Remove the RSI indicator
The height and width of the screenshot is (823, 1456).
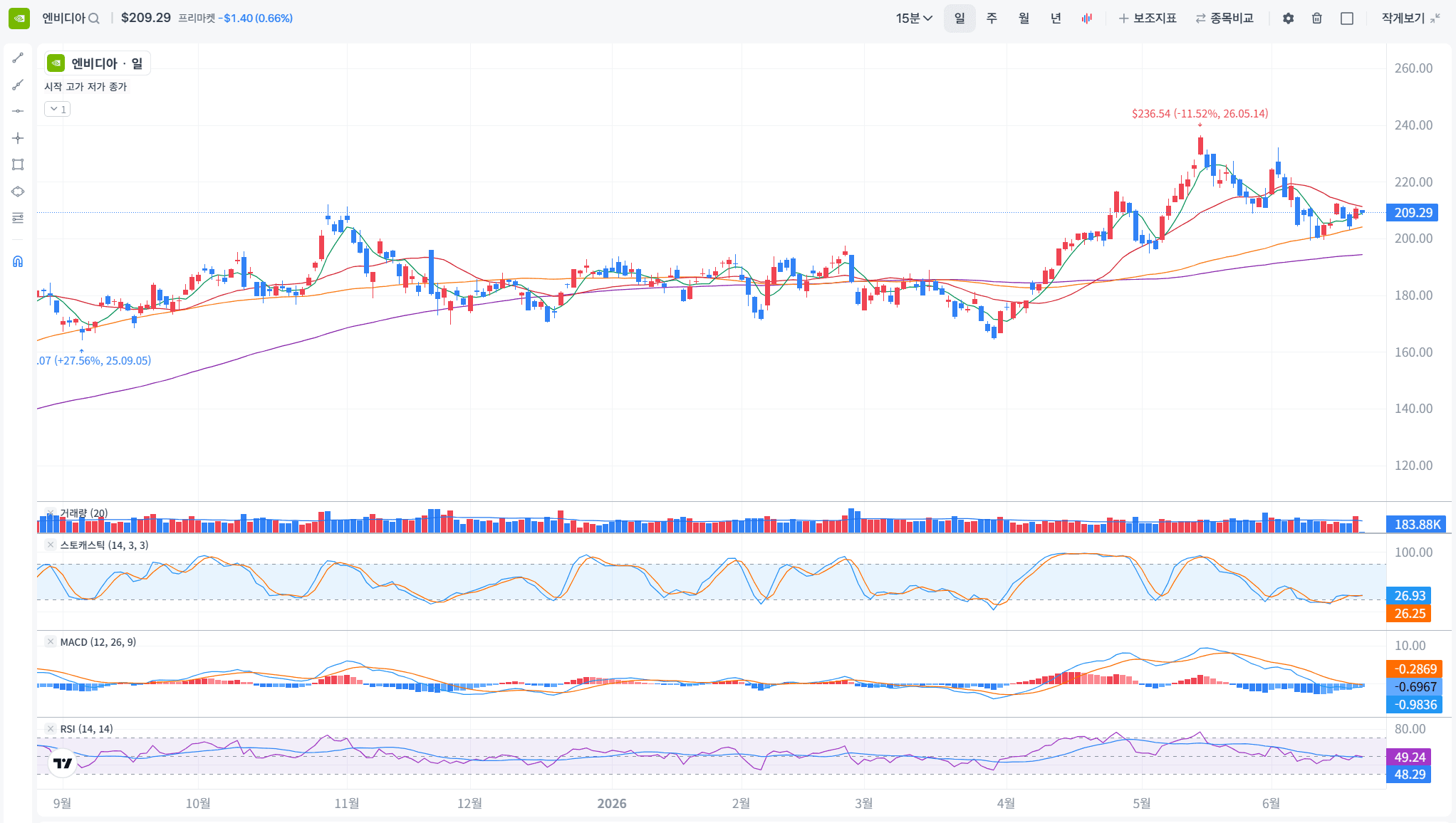click(51, 728)
